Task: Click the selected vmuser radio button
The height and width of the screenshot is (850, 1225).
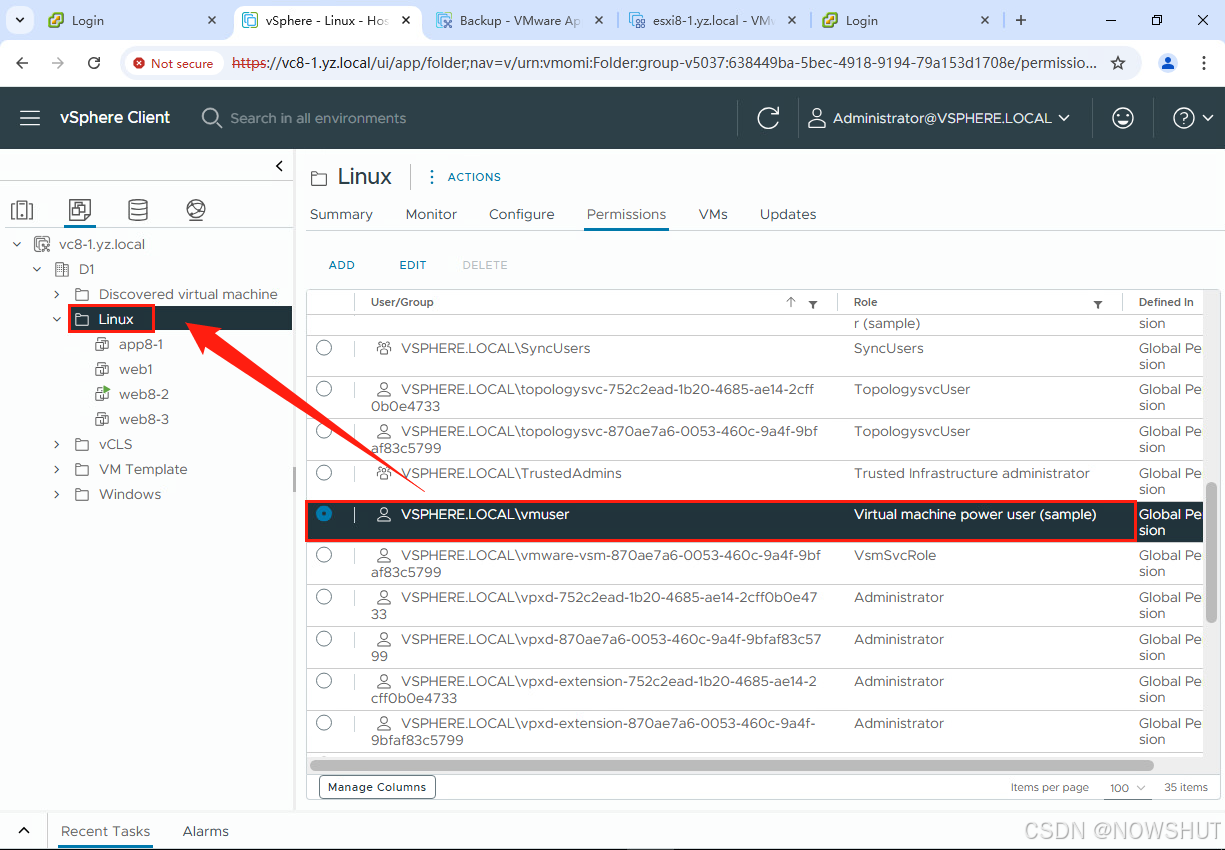Action: [x=324, y=514]
